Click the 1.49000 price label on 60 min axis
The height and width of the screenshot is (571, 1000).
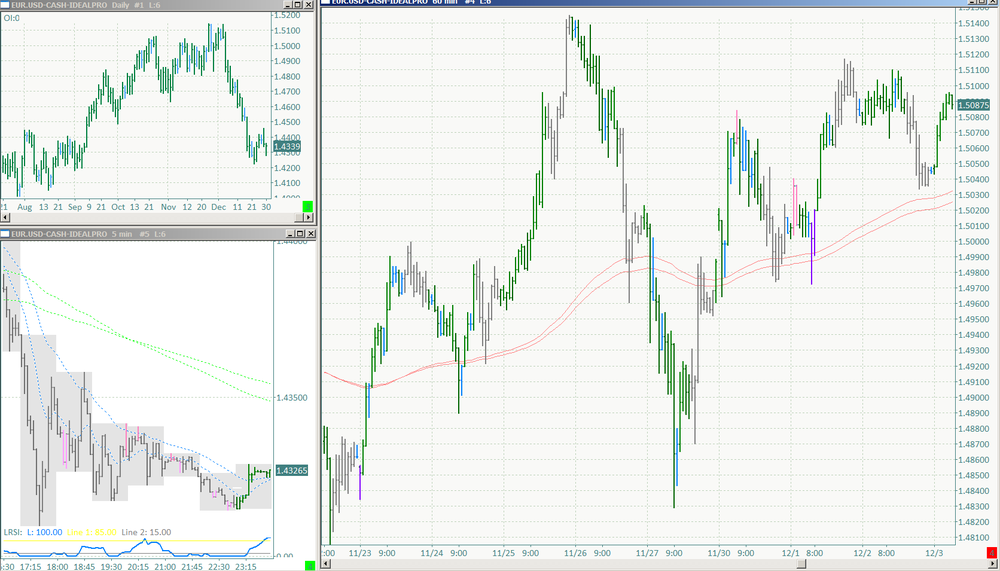coord(973,397)
